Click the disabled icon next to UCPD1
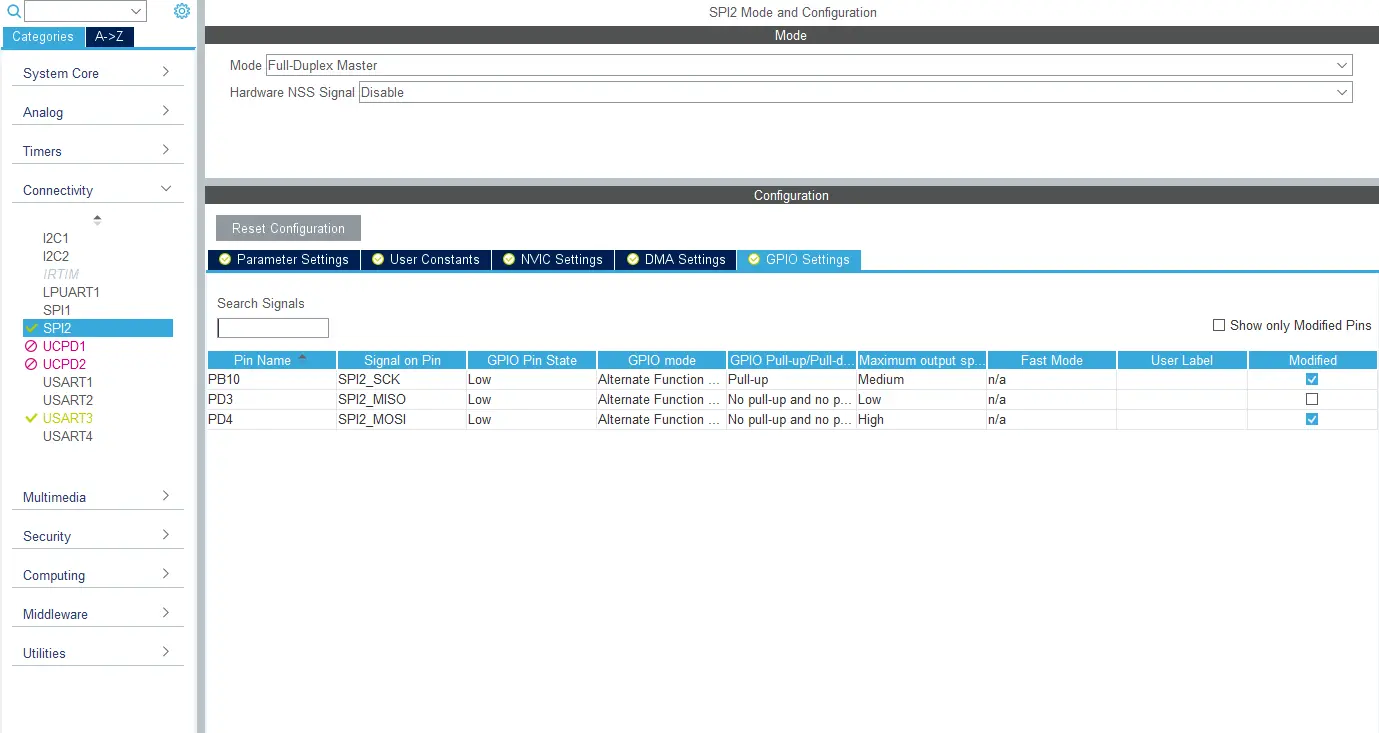 coord(31,346)
